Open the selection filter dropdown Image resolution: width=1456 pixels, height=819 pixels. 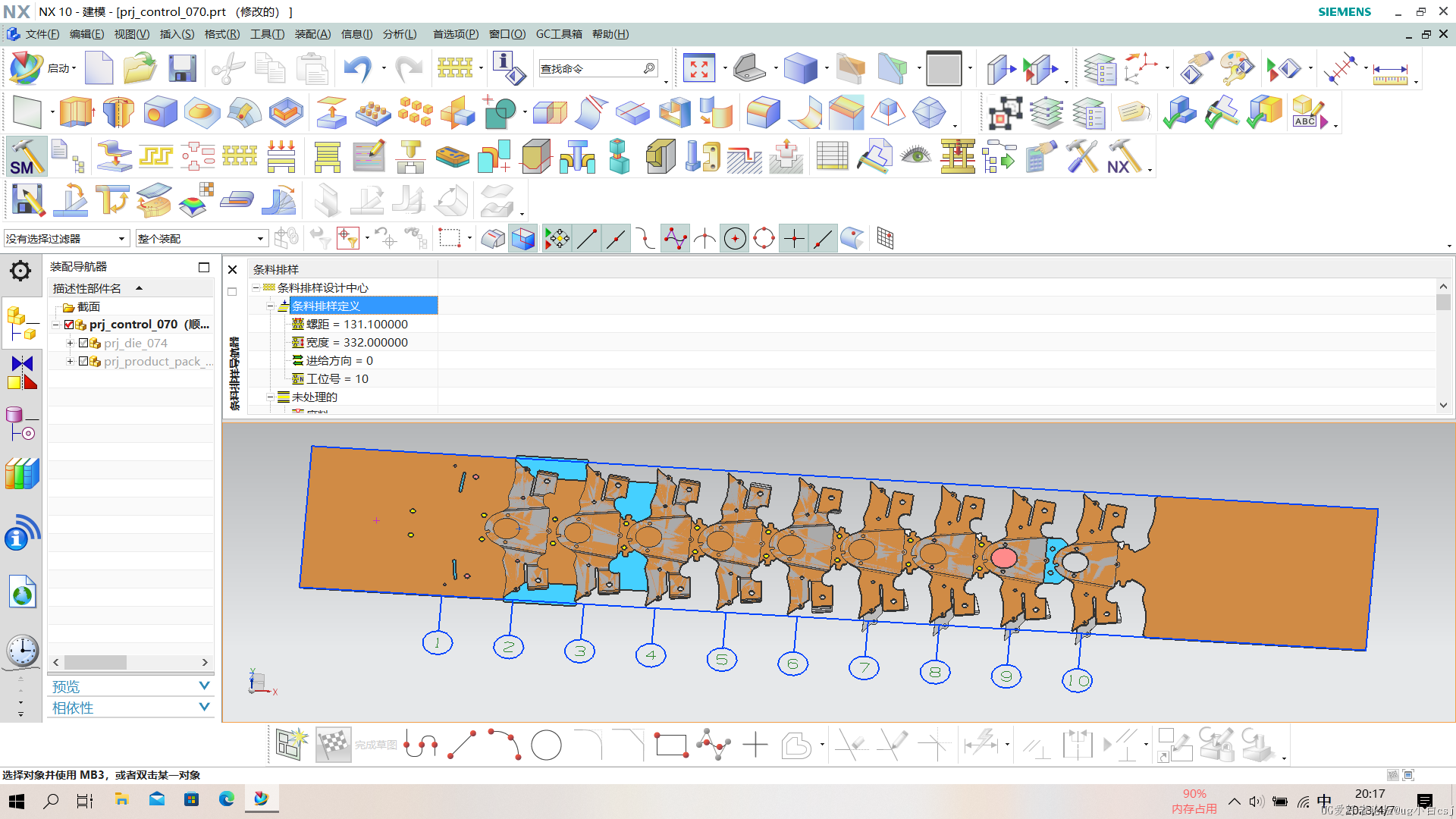(x=66, y=239)
